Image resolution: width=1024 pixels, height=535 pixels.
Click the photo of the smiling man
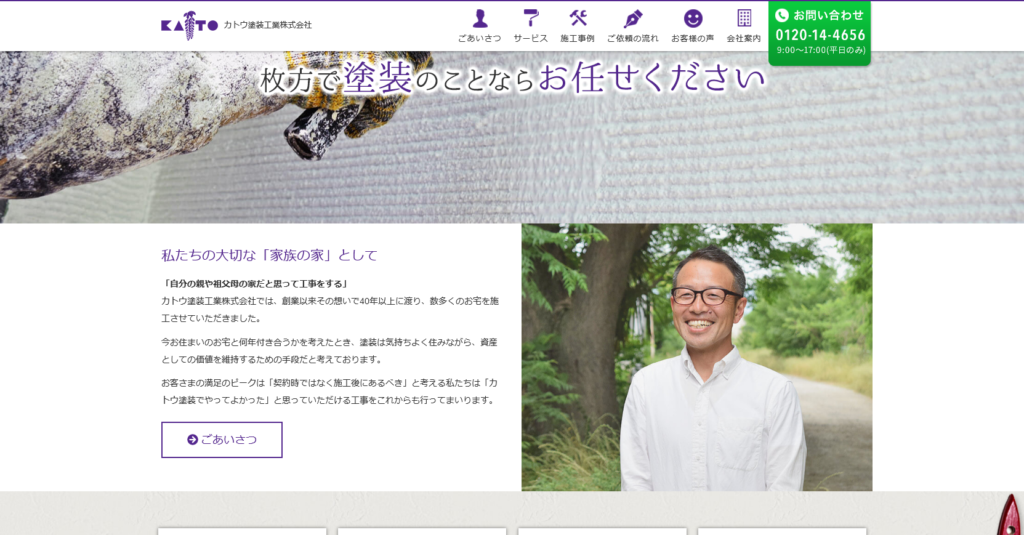697,357
